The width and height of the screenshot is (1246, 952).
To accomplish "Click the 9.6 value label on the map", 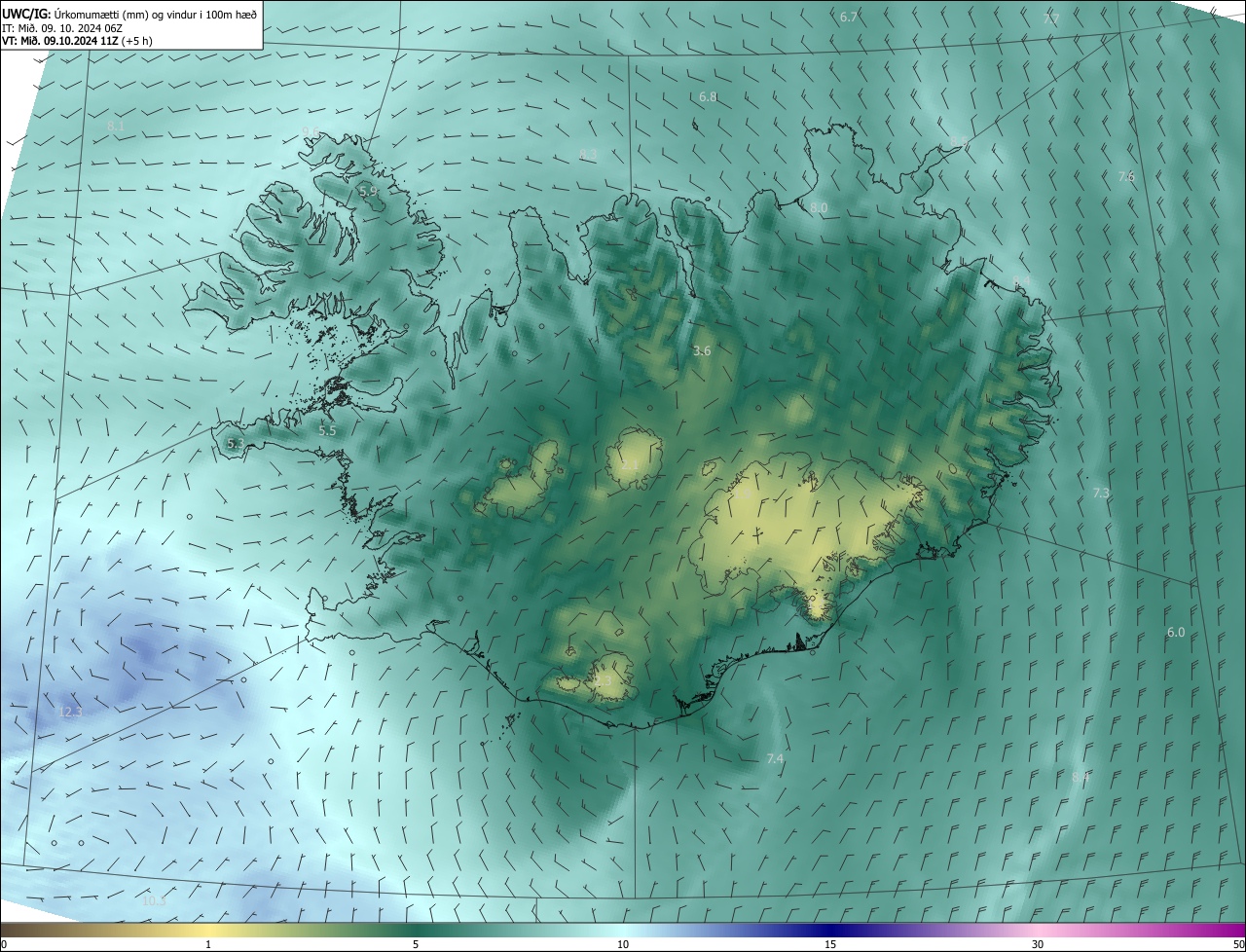I will pos(311,131).
